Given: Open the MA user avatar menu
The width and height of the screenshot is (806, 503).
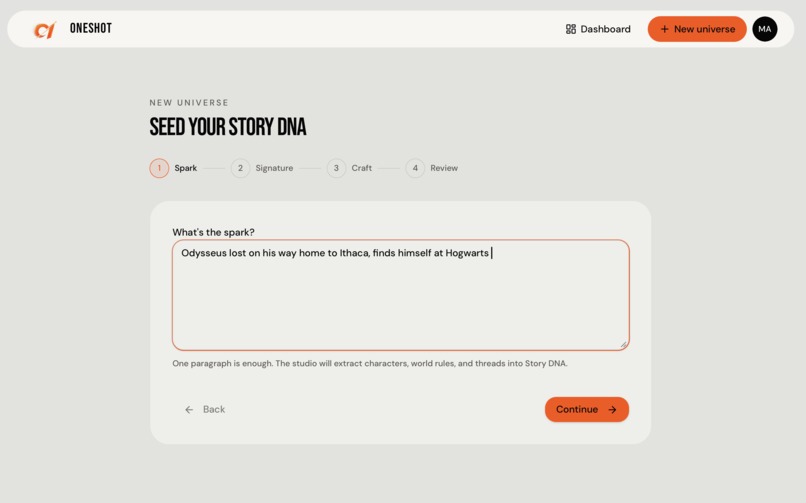Looking at the screenshot, I should [764, 29].
